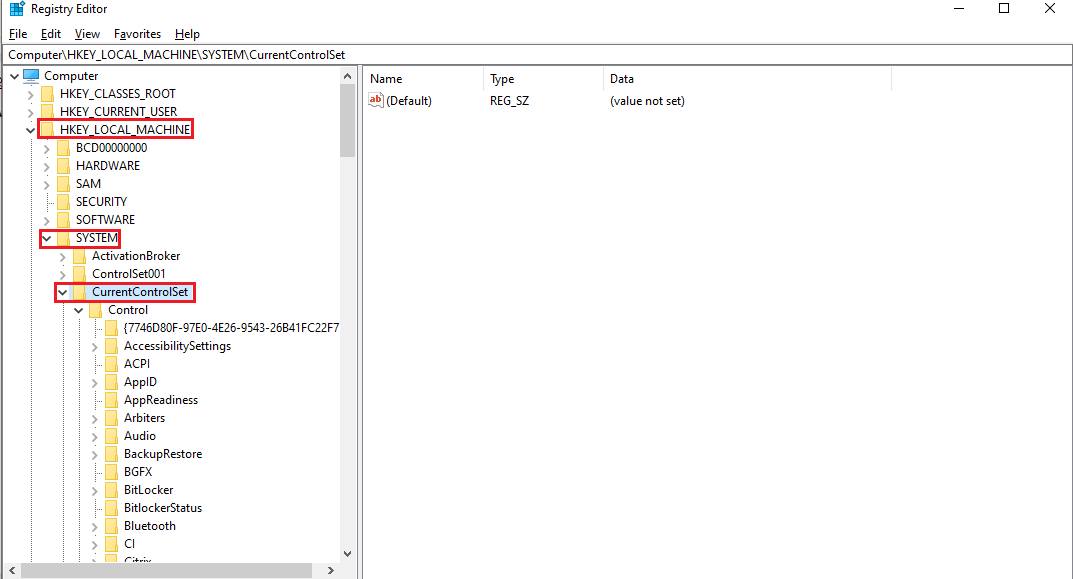Expand HKEY_CURRENT_USER chevron
The width and height of the screenshot is (1073, 579).
[x=30, y=112]
